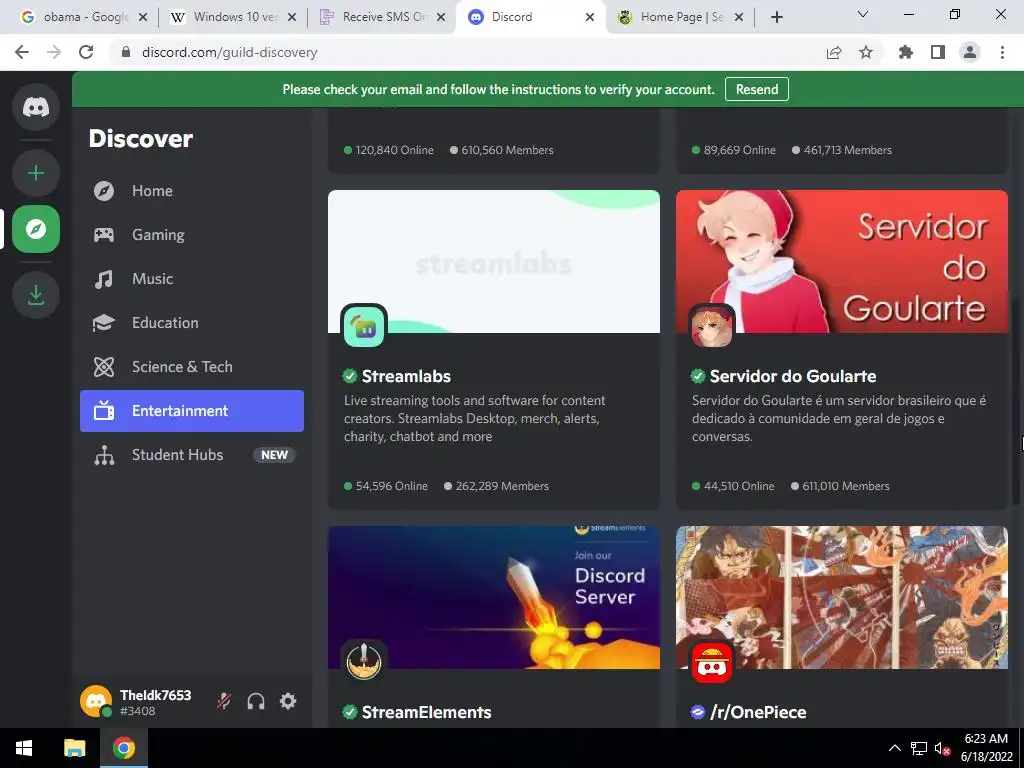The width and height of the screenshot is (1024, 768).
Task: Open the Streamlabs banner image
Action: [494, 261]
